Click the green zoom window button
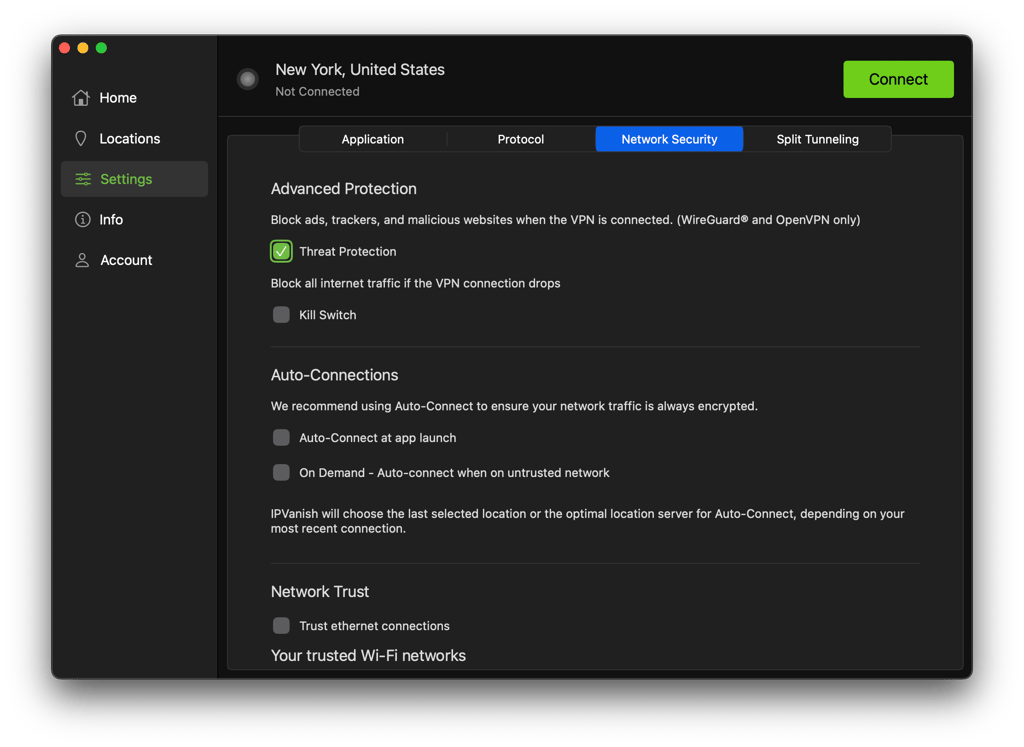This screenshot has width=1024, height=747. [x=101, y=48]
